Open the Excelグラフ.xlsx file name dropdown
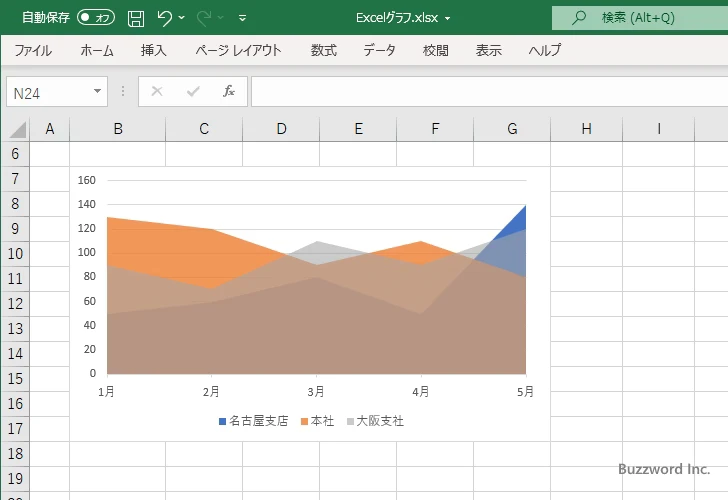728x500 pixels. pos(448,19)
